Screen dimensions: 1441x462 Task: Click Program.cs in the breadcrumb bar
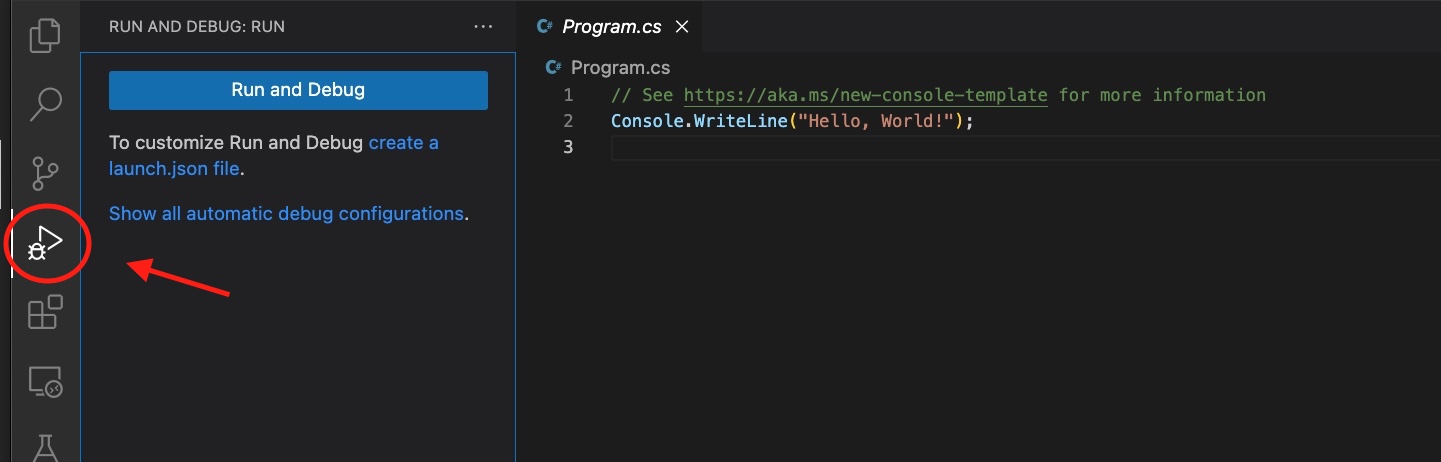pyautogui.click(x=620, y=68)
